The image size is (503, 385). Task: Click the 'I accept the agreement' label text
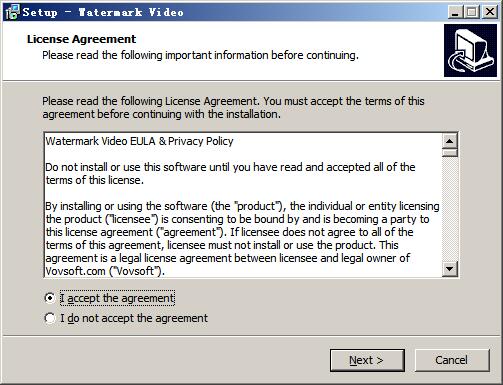[x=117, y=298]
